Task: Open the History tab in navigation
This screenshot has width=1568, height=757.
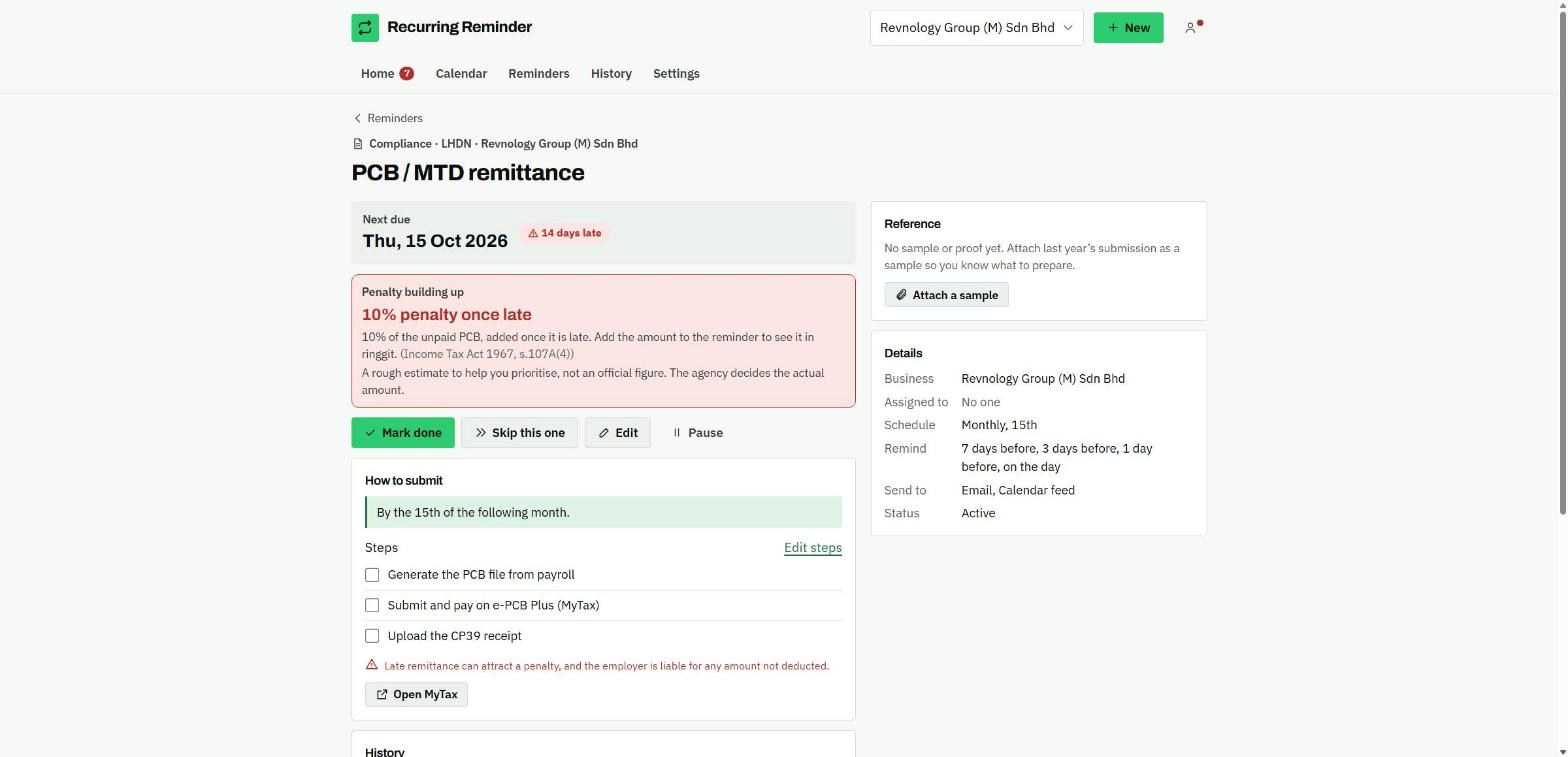Action: point(611,74)
